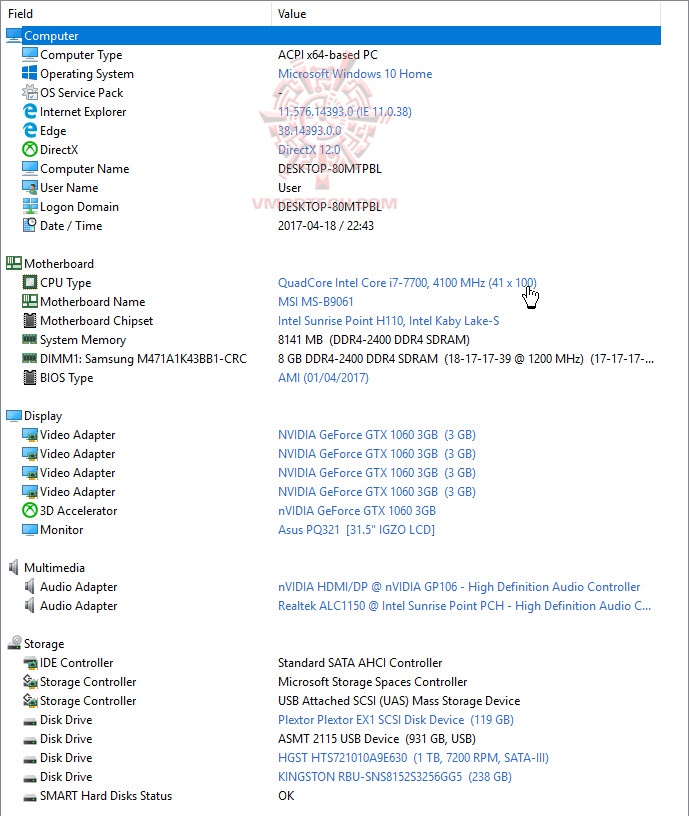689x816 pixels.
Task: Open the Edge version 38.14393.0.0 link
Action: 310,131
